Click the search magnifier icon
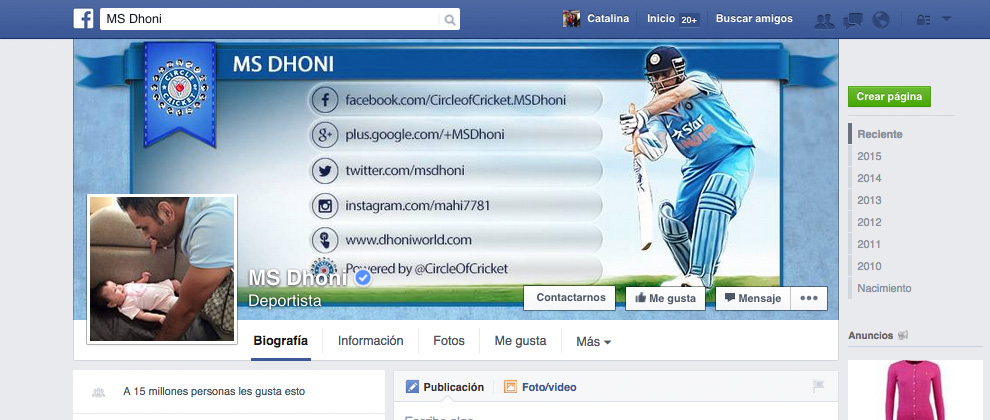Screen dimensions: 990x420 coord(450,20)
